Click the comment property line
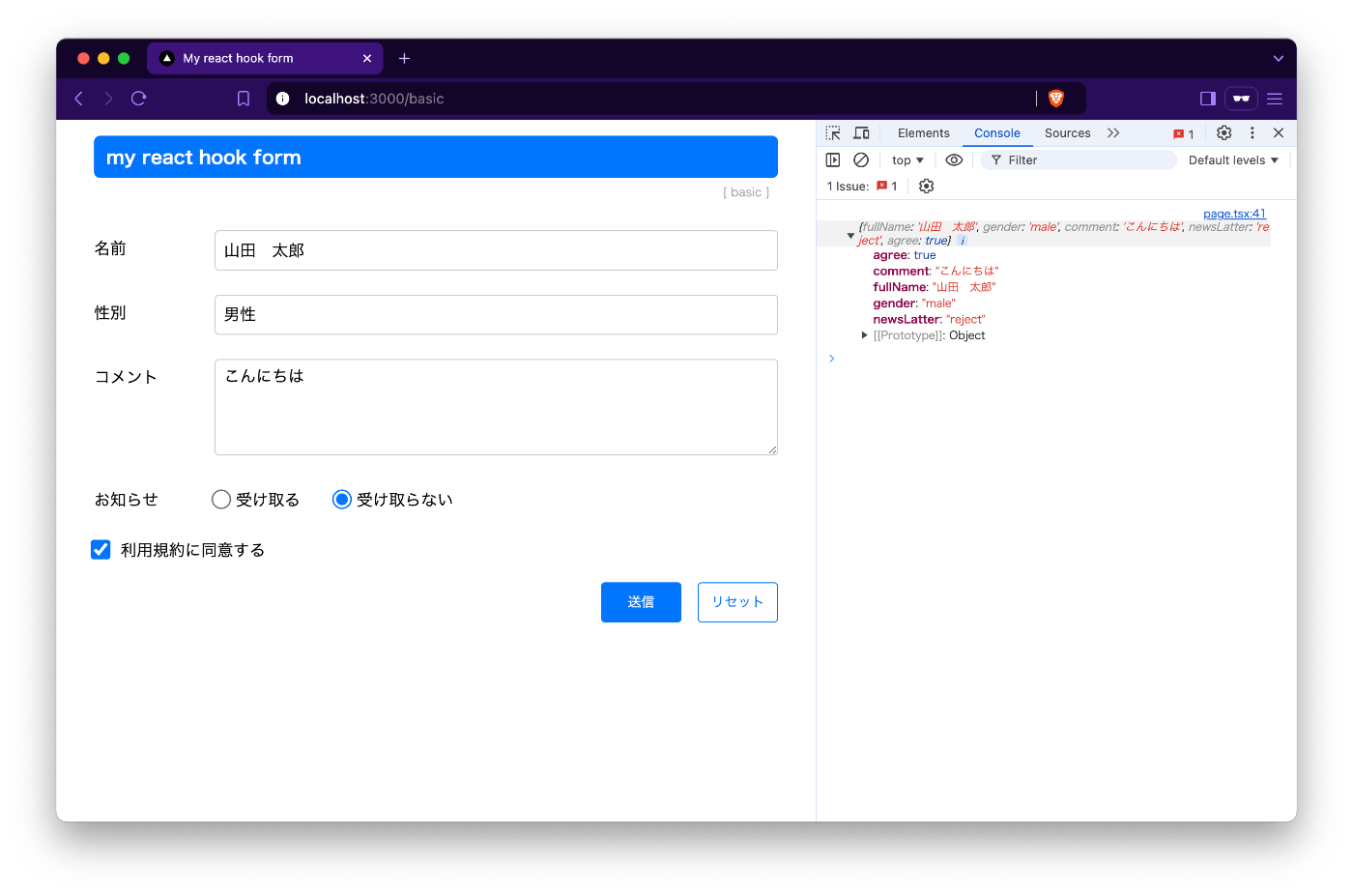This screenshot has width=1353, height=896. point(936,272)
